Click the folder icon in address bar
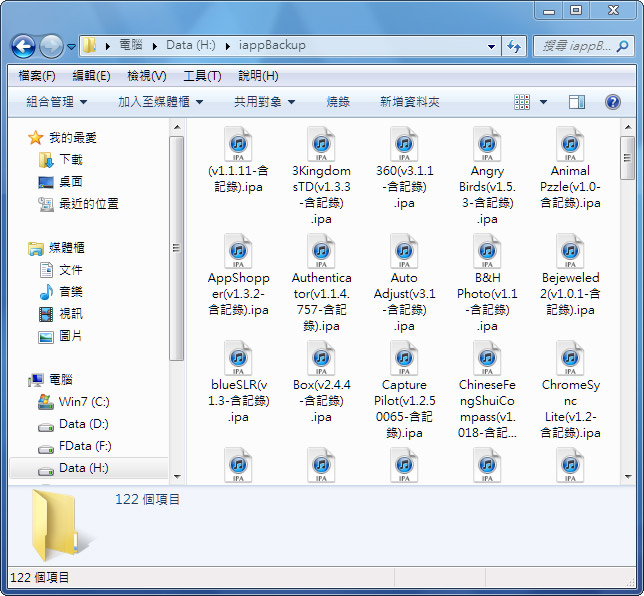The image size is (644, 596). tap(89, 45)
